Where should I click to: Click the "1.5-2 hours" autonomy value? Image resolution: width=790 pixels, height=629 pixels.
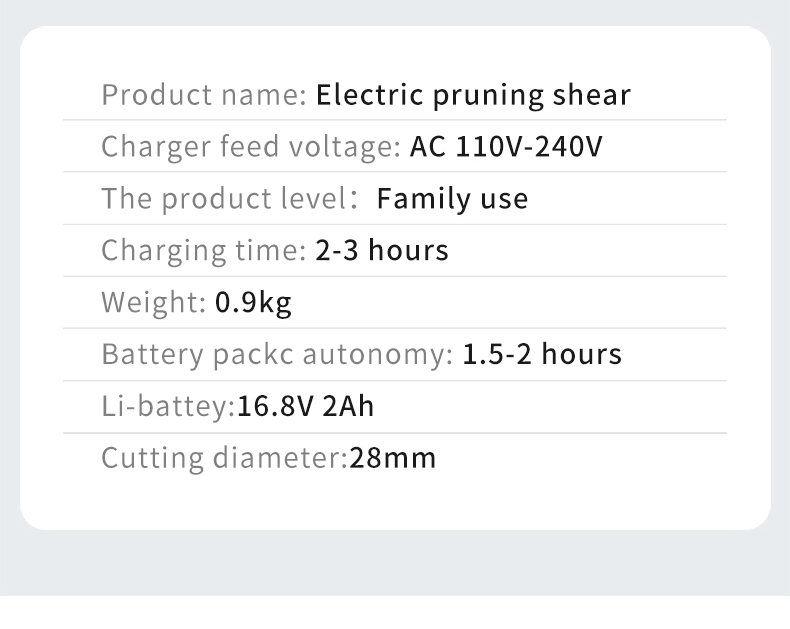pyautogui.click(x=541, y=354)
